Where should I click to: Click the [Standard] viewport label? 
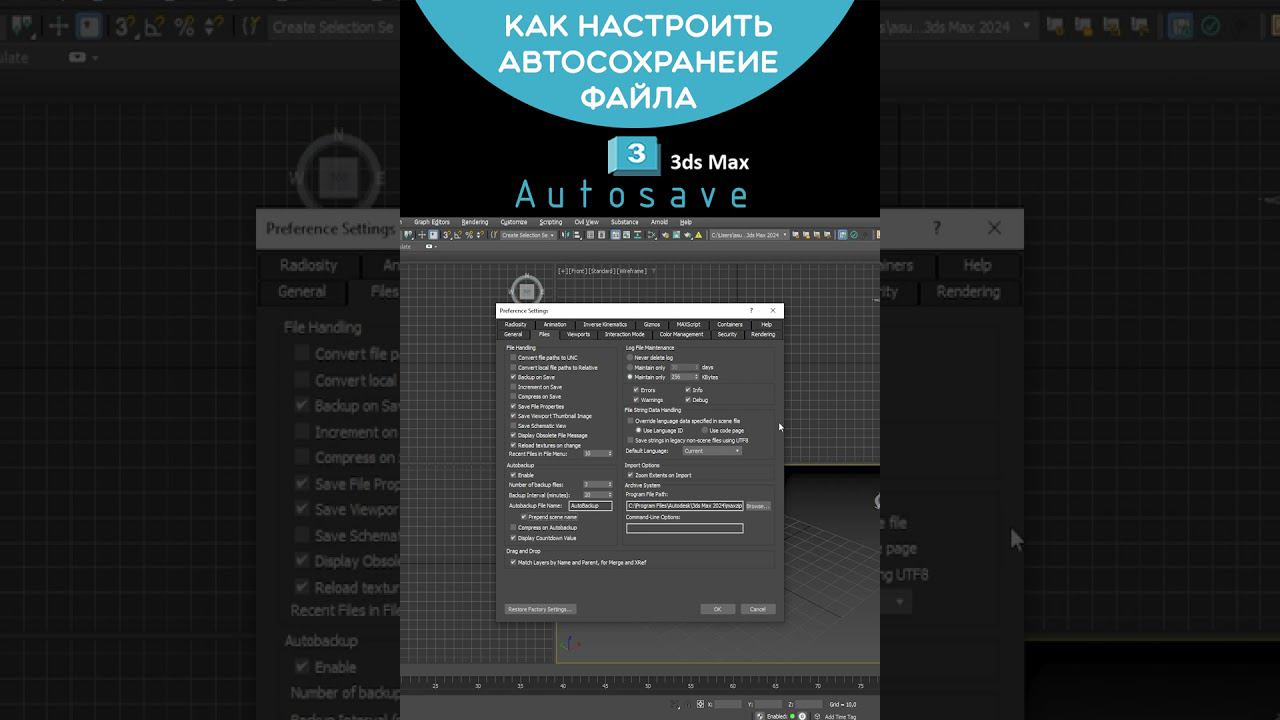tap(601, 271)
